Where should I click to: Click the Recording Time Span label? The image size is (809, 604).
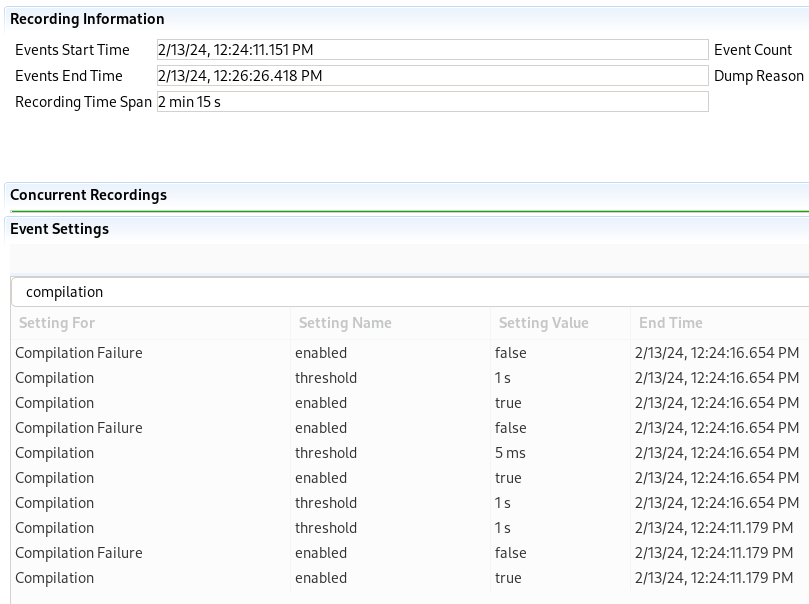coord(83,102)
